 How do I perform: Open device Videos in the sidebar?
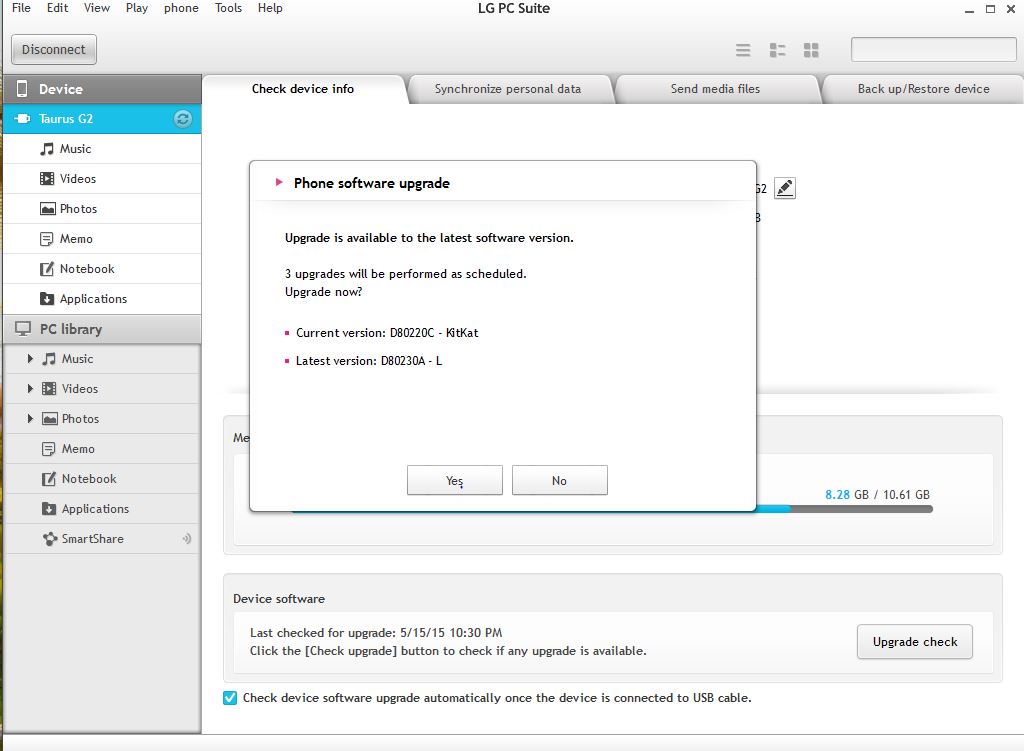[103, 179]
